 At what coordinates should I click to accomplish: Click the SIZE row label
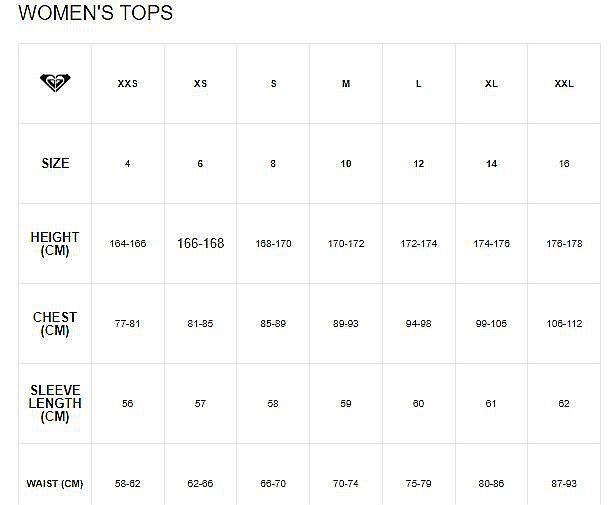coord(55,163)
